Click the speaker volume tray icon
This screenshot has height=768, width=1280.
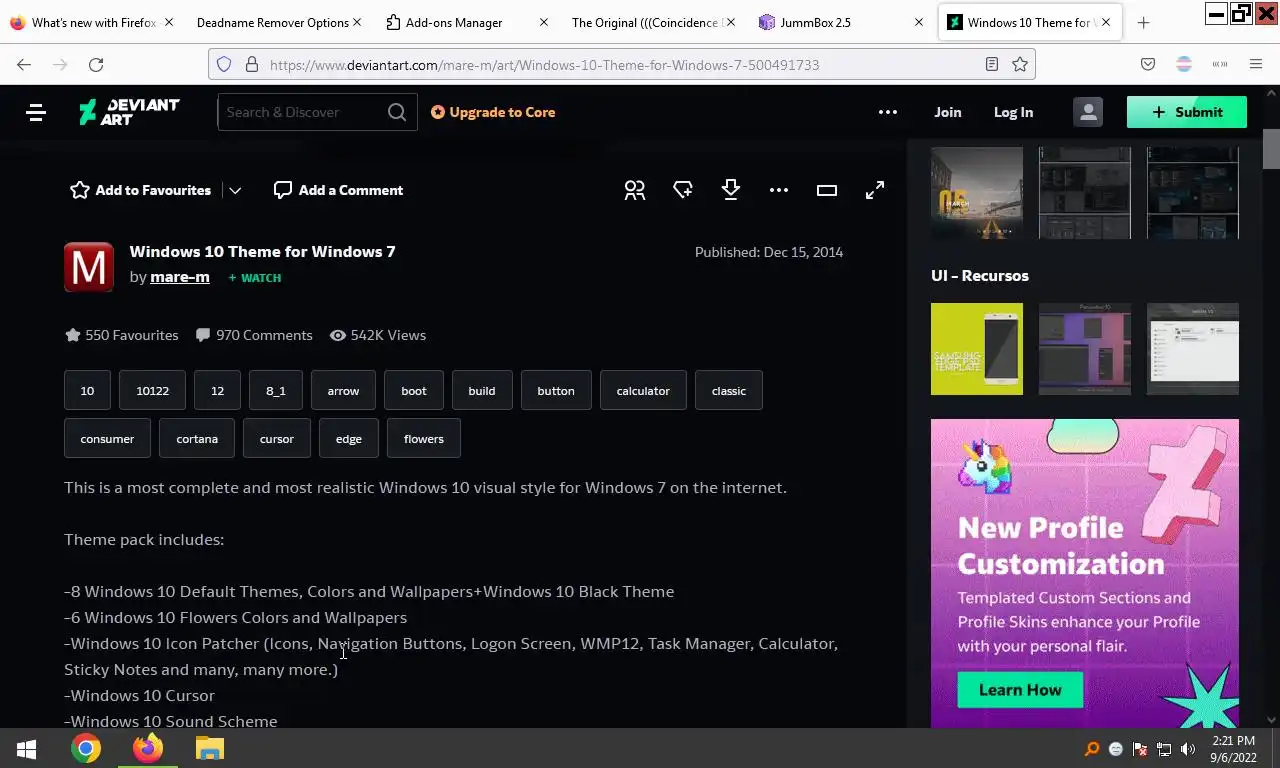[1188, 749]
